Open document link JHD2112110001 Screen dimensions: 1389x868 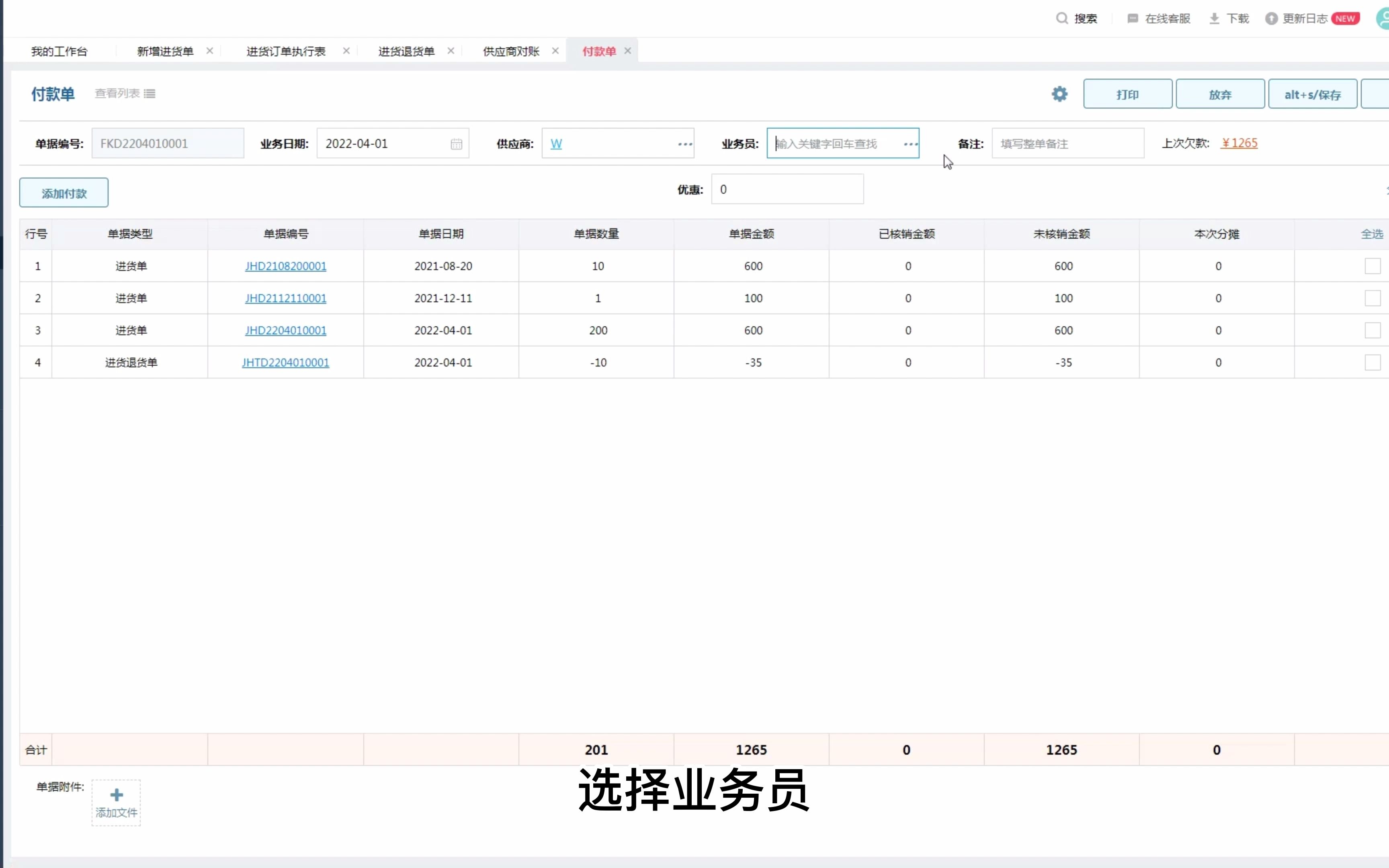pos(286,298)
